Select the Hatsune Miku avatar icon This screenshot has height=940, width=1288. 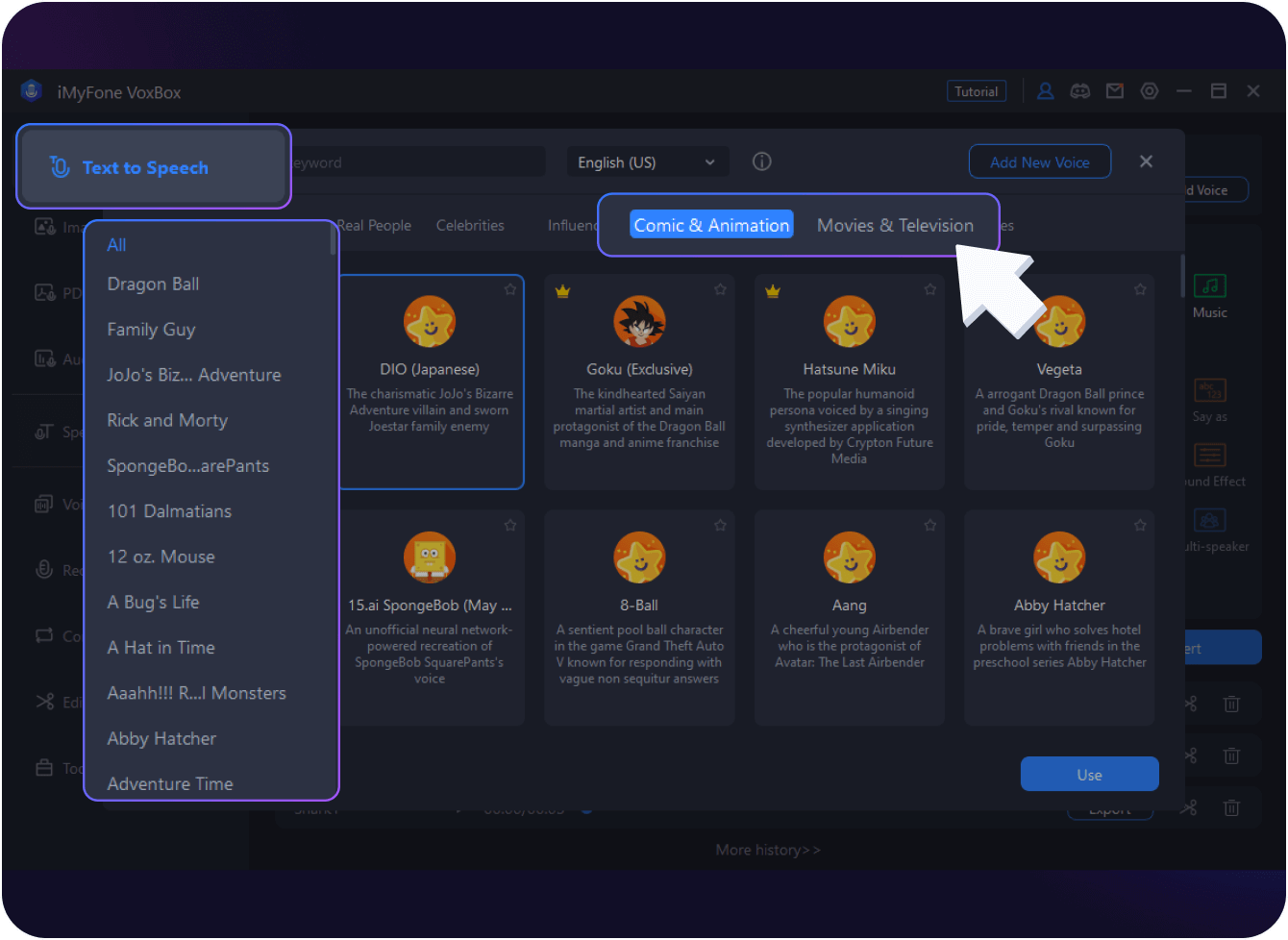[850, 322]
